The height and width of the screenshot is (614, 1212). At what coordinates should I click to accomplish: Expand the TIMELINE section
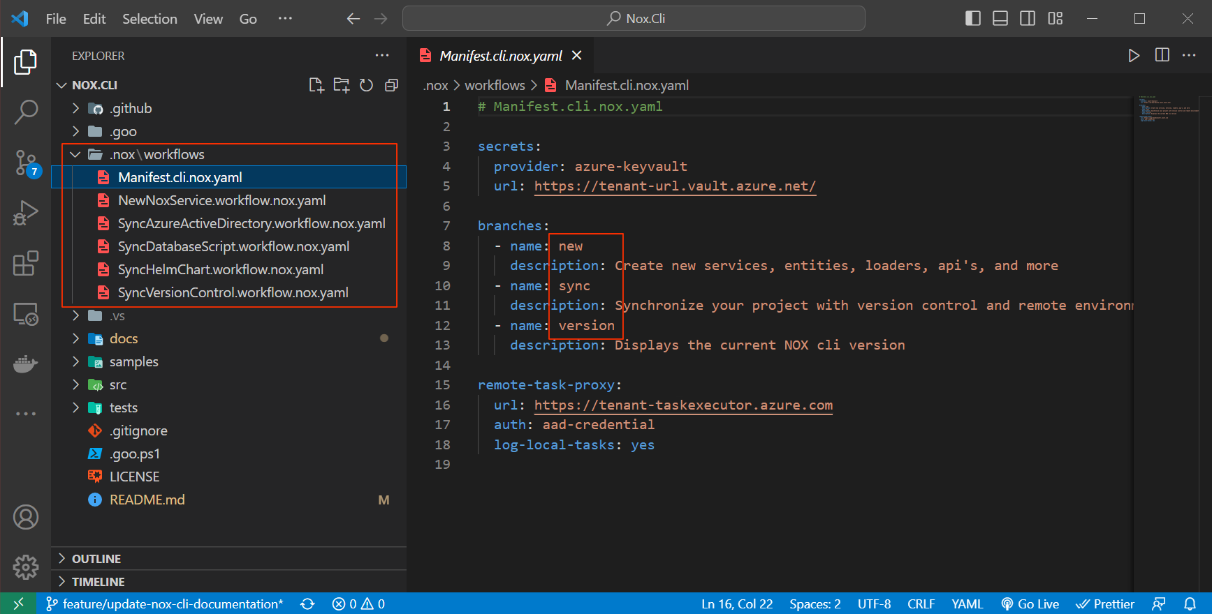(229, 581)
